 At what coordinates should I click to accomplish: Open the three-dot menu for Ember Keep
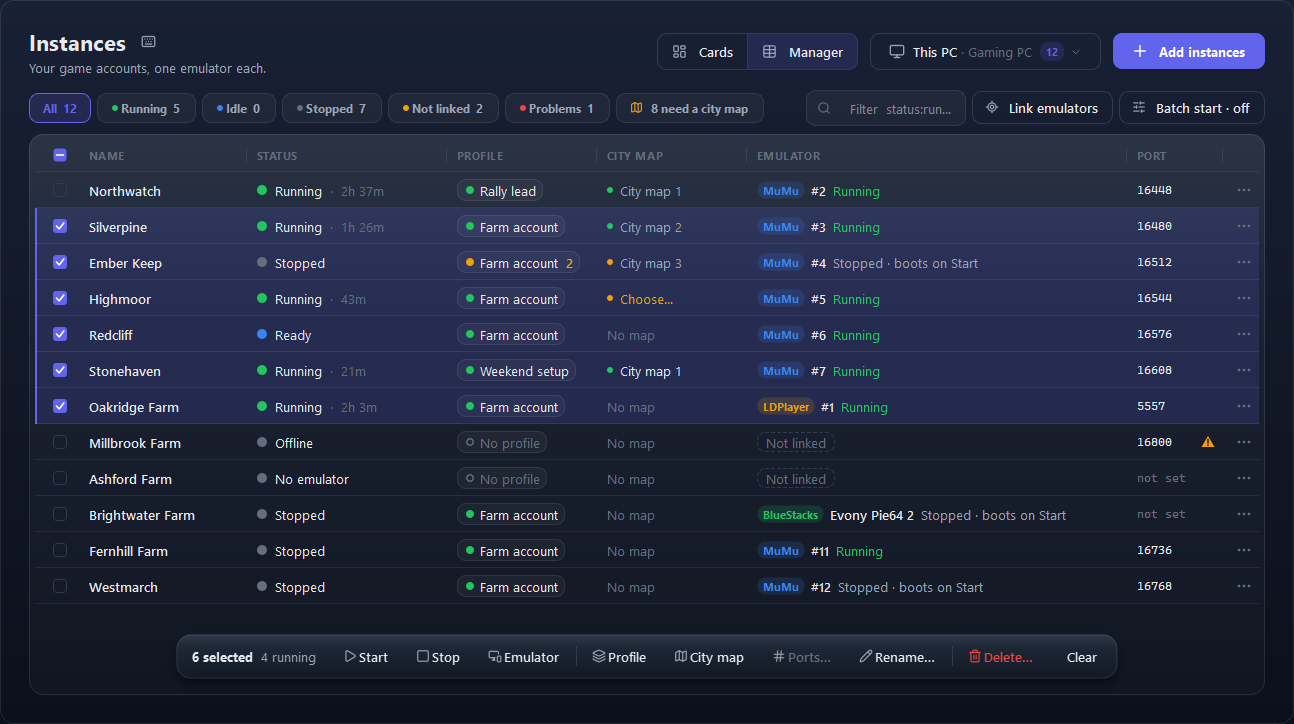(x=1243, y=262)
